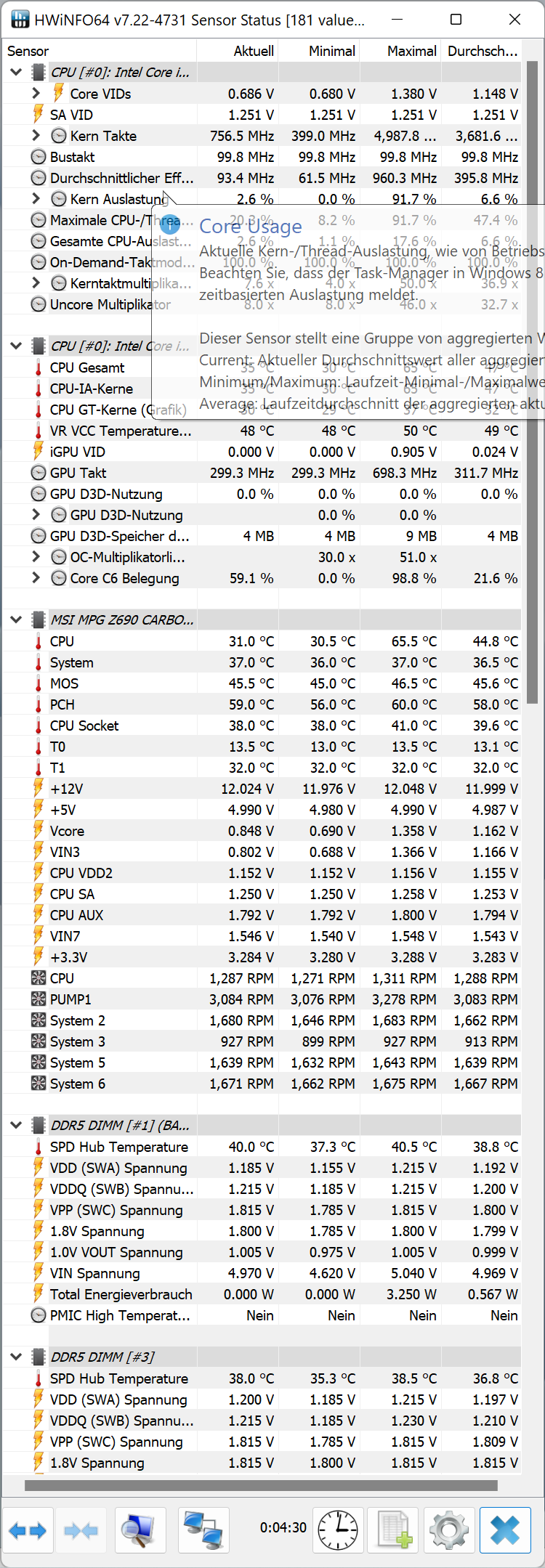Reset min/max values with clock icon

click(338, 1531)
